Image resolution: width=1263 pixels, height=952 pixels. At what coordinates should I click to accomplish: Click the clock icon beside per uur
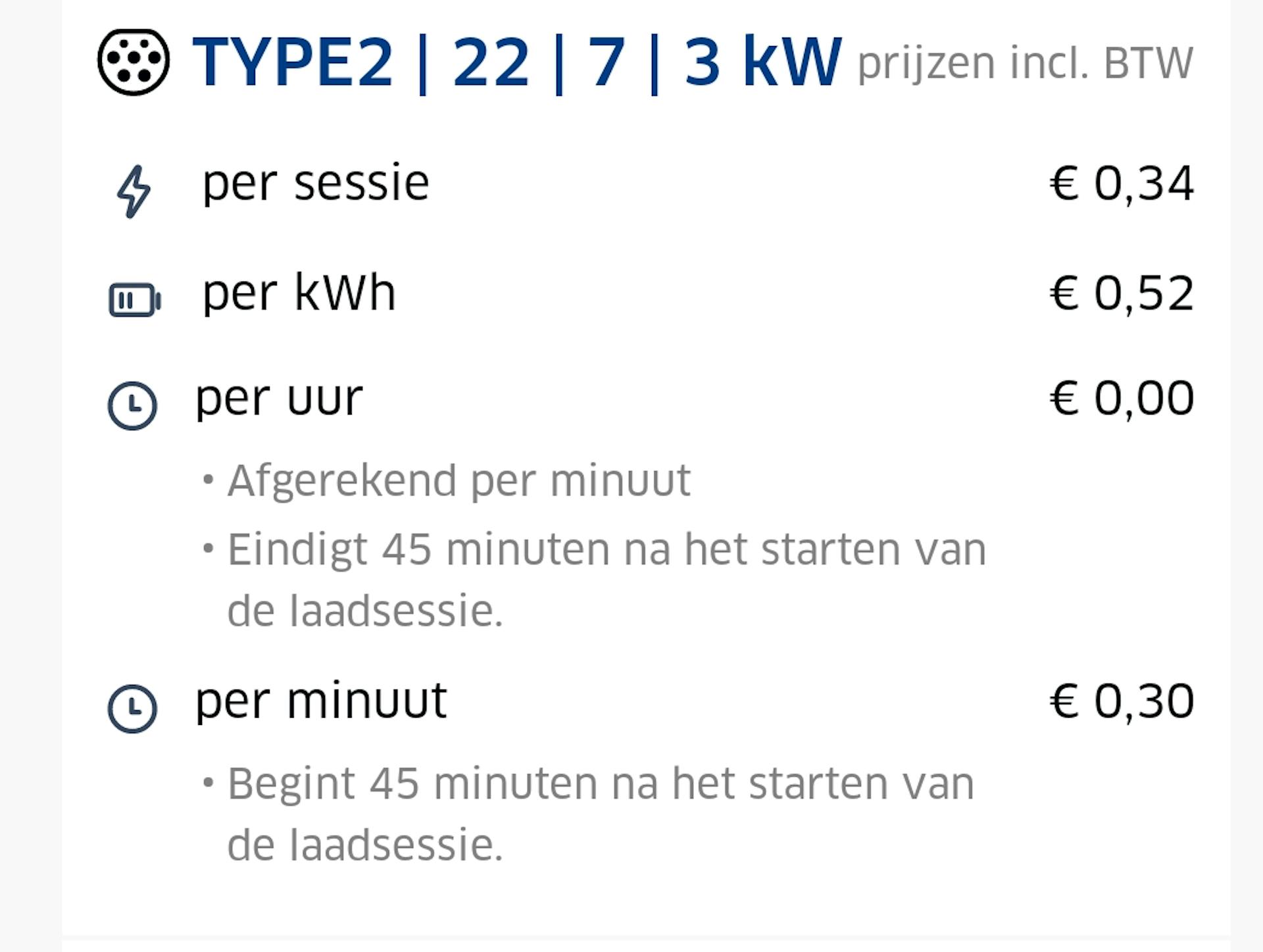[133, 406]
